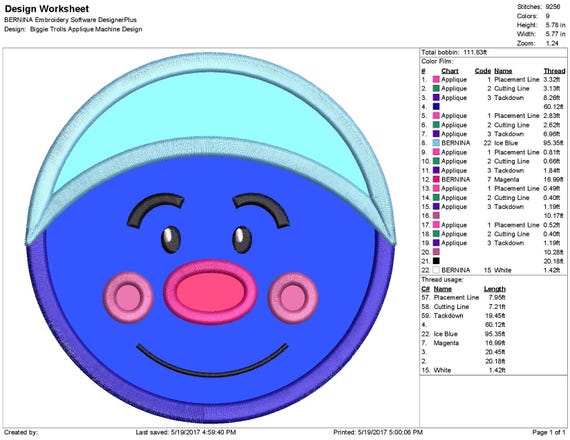This screenshot has width=570, height=440.
Task: Click the 'Thread' column header
Action: coord(554,71)
